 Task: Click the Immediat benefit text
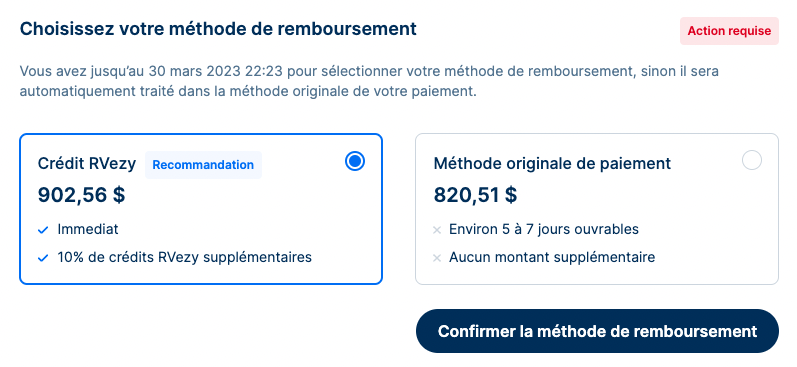point(88,229)
